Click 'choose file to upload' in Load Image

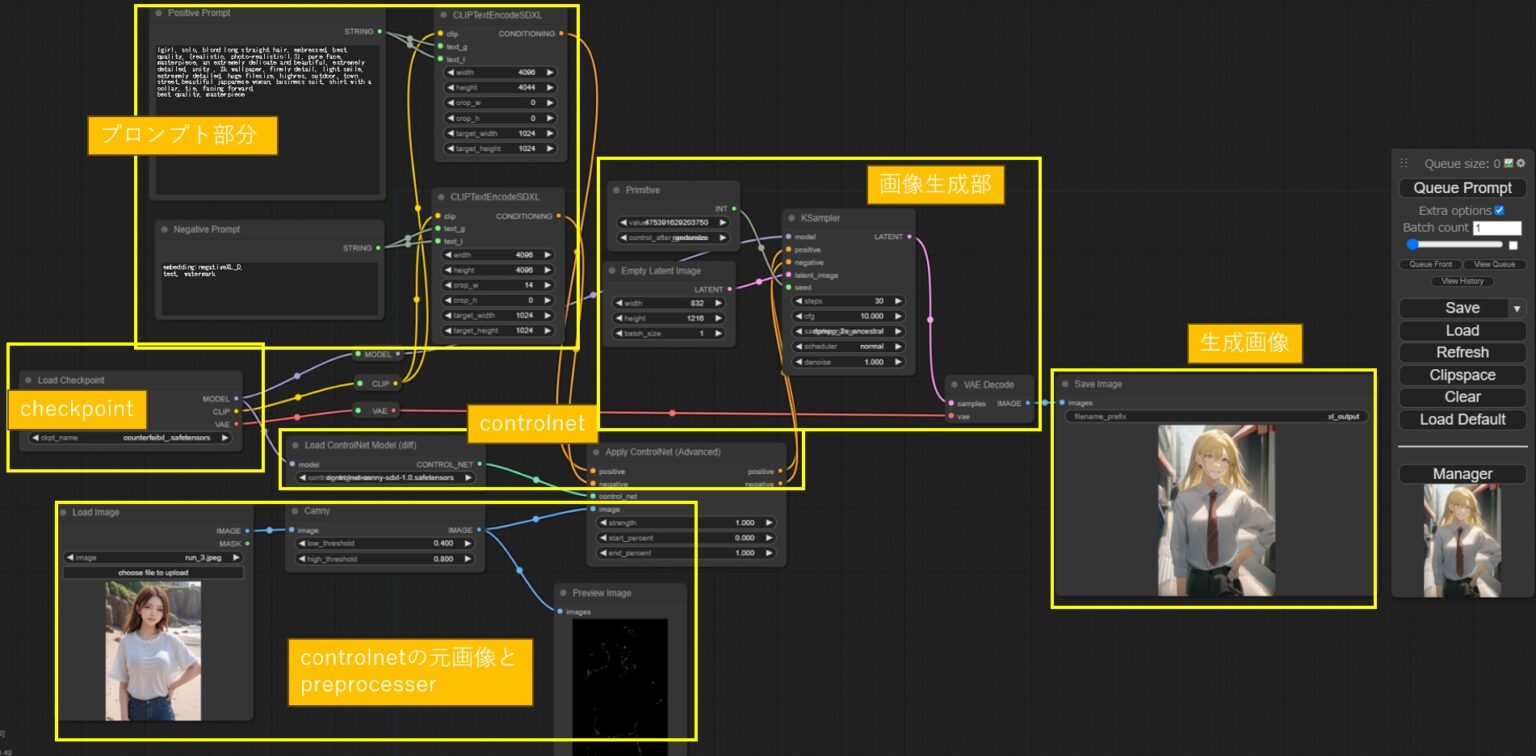[152, 572]
